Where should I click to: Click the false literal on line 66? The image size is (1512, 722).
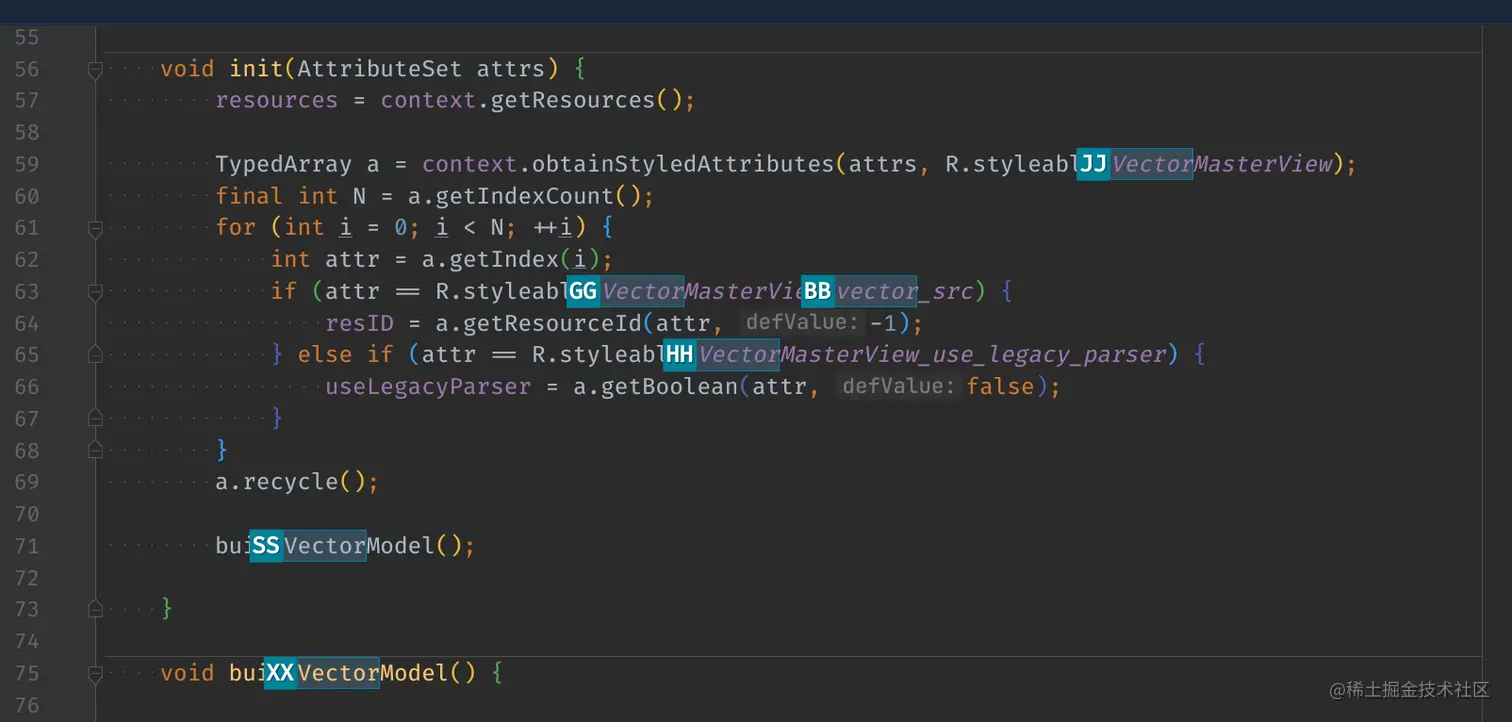pos(1000,387)
